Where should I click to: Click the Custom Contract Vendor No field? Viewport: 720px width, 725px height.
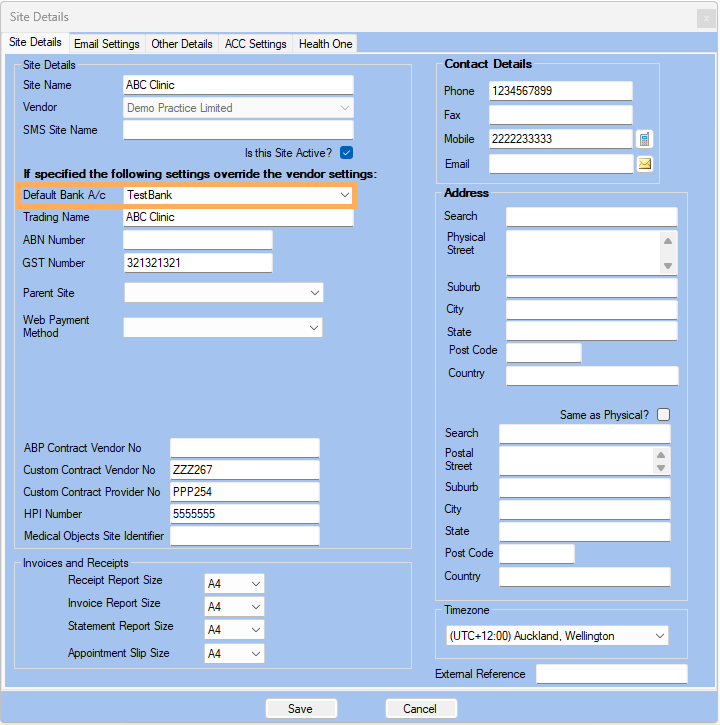coord(245,470)
